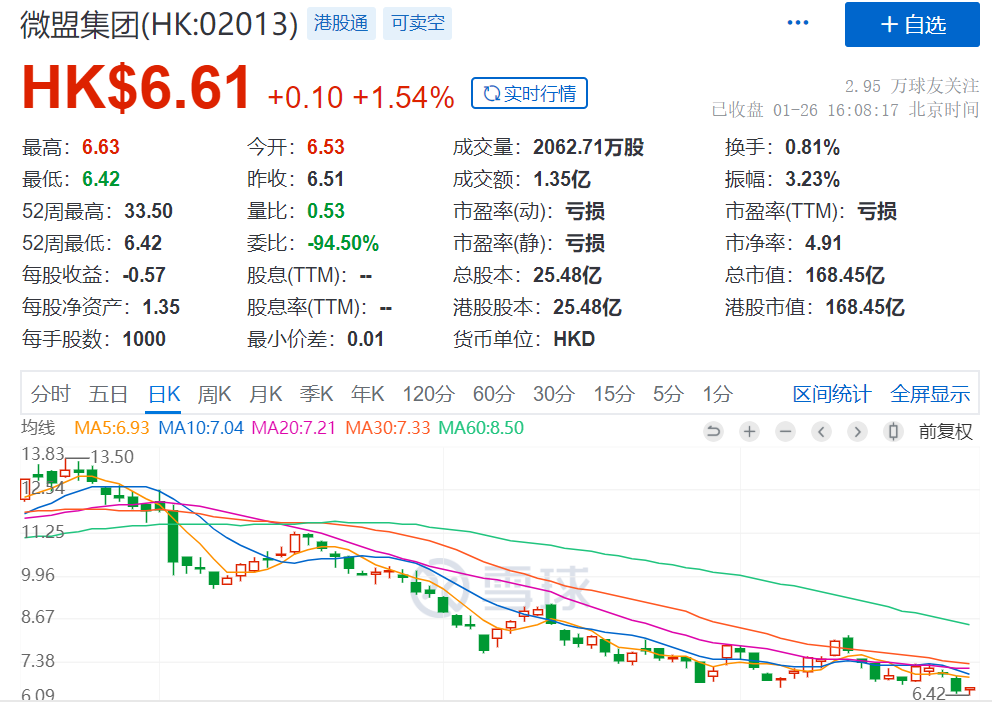Select the 季K chart tab
The image size is (992, 707).
pyautogui.click(x=316, y=394)
